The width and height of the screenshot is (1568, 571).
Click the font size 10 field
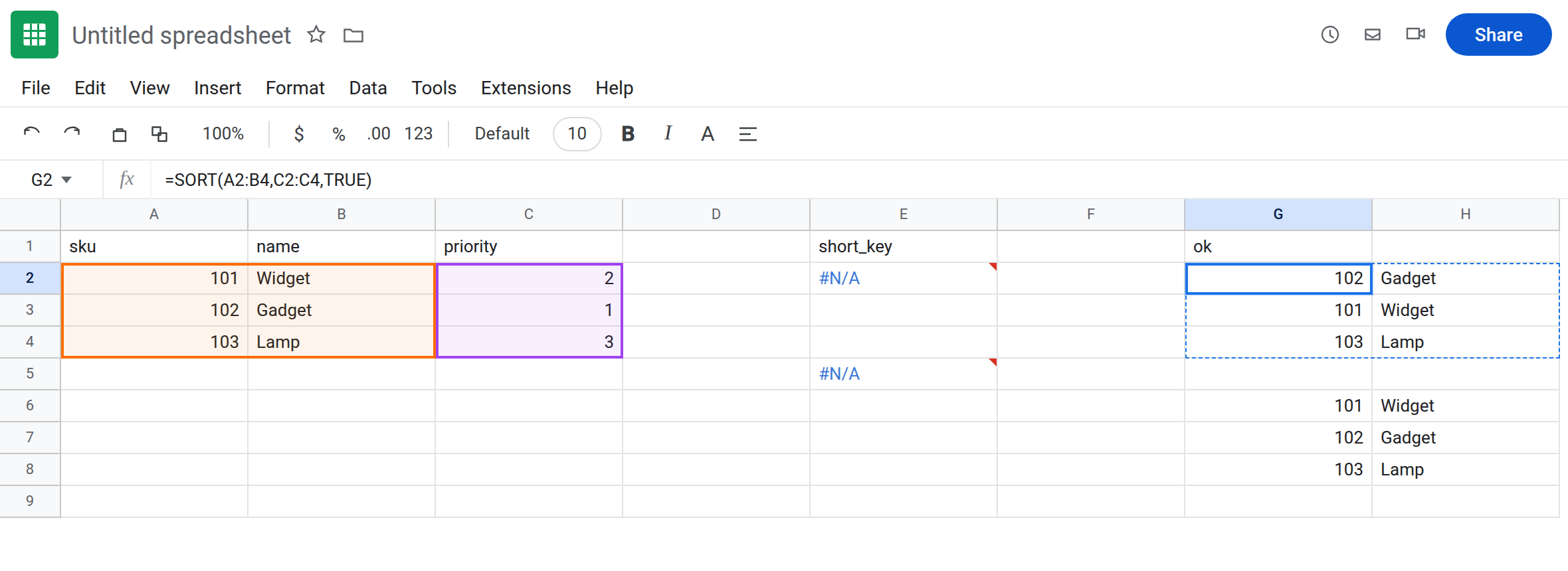[x=577, y=133]
